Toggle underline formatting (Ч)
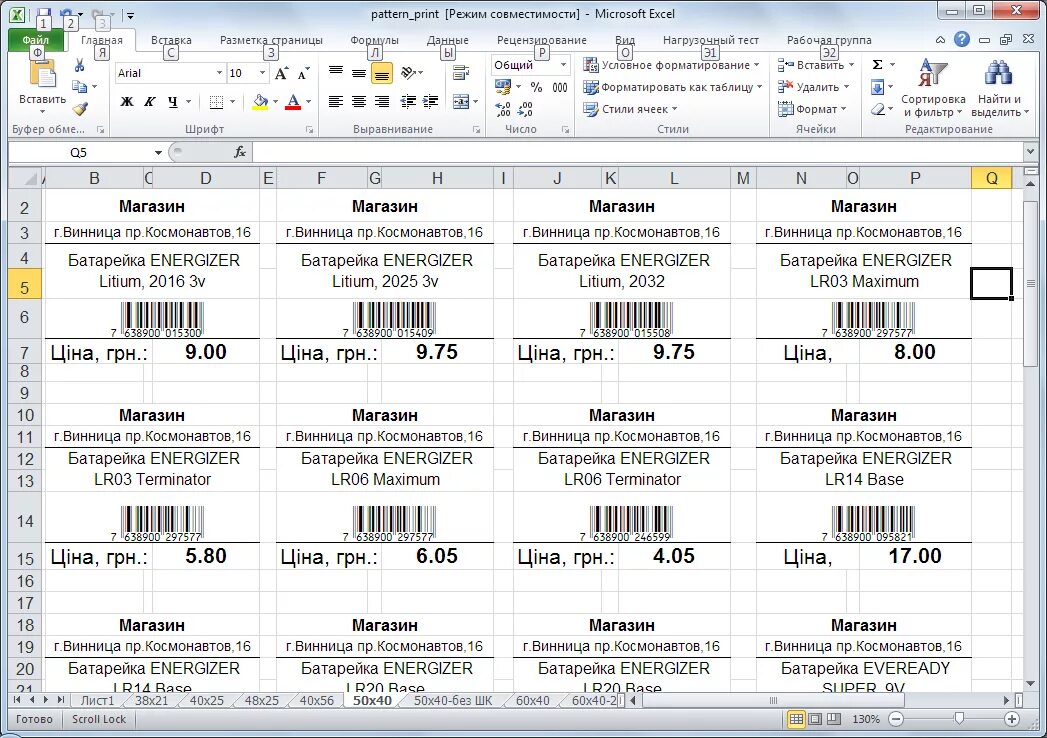Screen dimensions: 1047x738 point(173,102)
